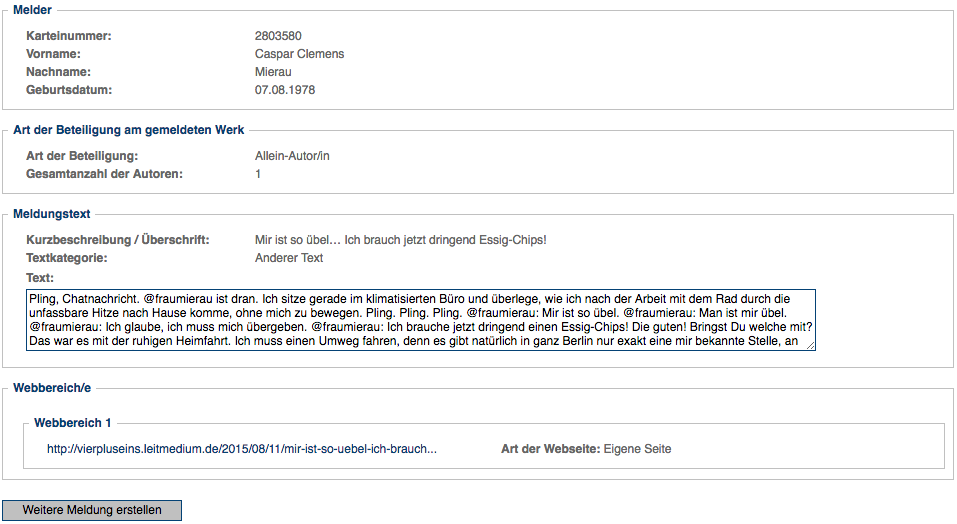
Task: Click the 'Melder' section heading
Action: point(33,10)
